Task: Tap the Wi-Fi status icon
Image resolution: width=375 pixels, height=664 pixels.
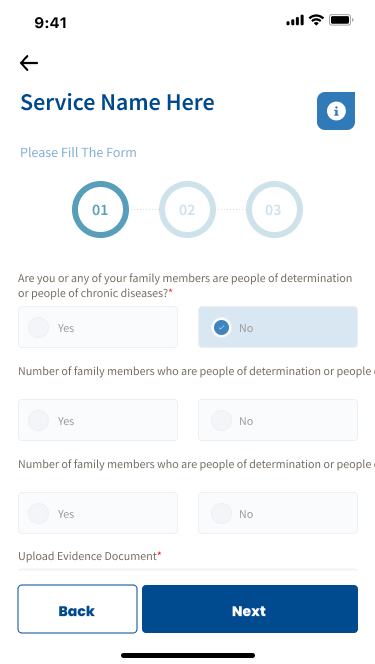Action: (316, 20)
